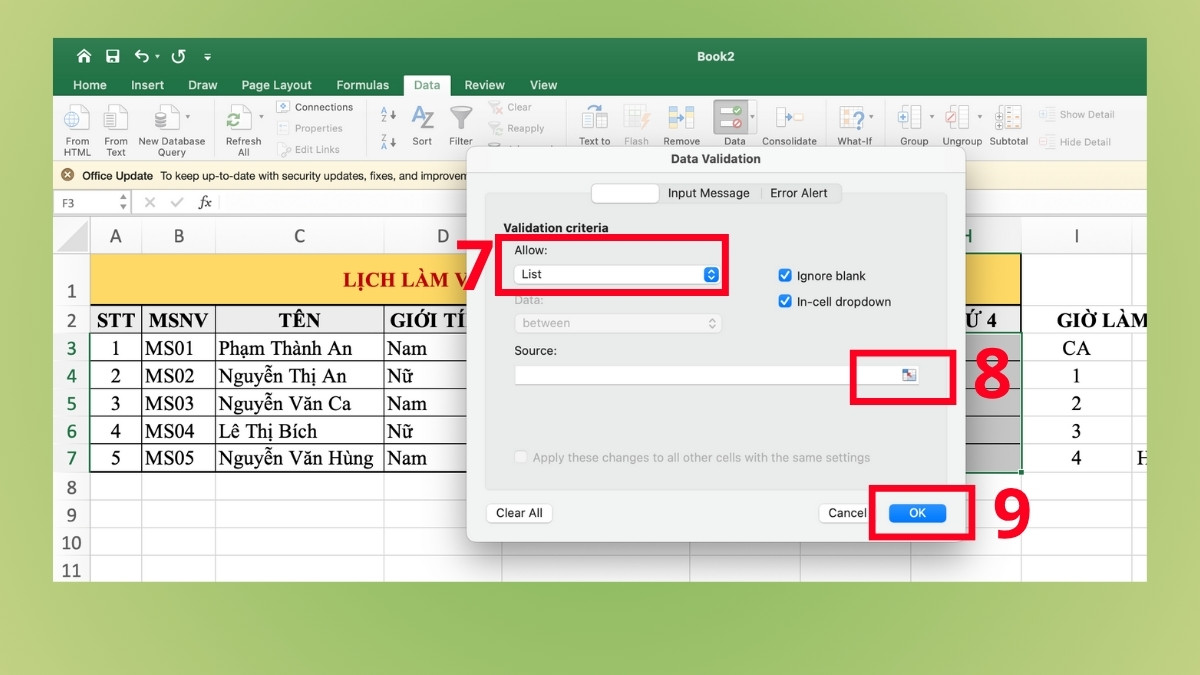This screenshot has height=675, width=1200.
Task: Confirm validation with the OK button
Action: pos(918,512)
